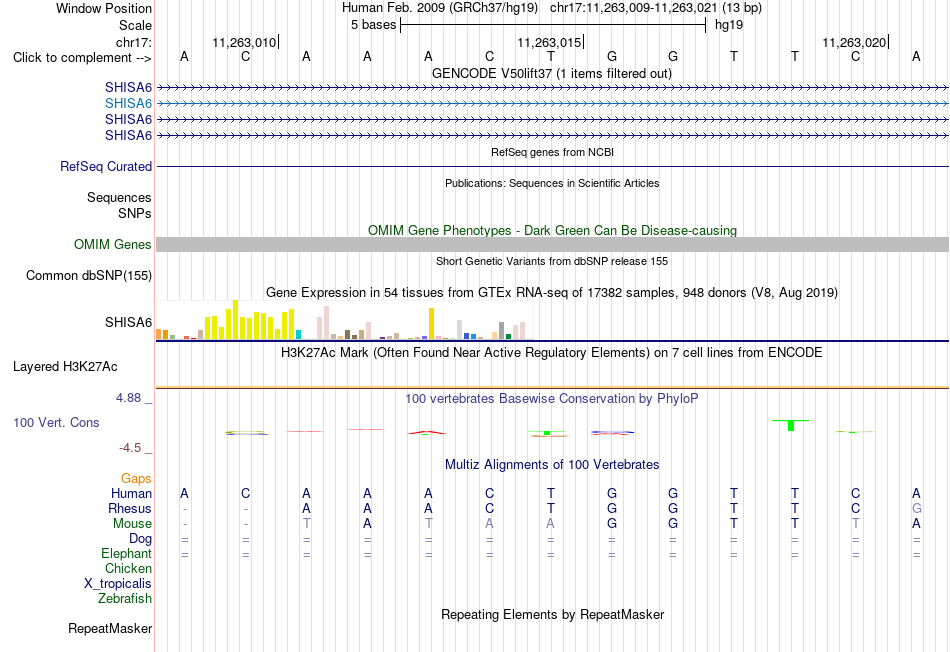Click the Gaps row label

(x=136, y=479)
